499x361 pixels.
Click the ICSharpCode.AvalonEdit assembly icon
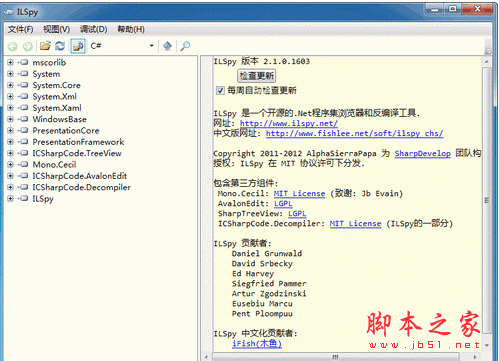pyautogui.click(x=24, y=176)
